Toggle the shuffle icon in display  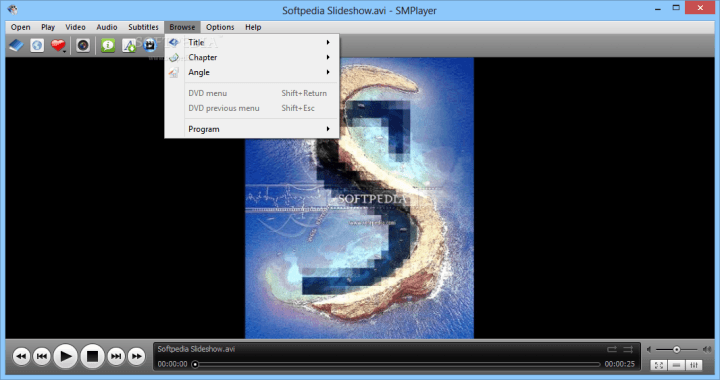coord(628,350)
